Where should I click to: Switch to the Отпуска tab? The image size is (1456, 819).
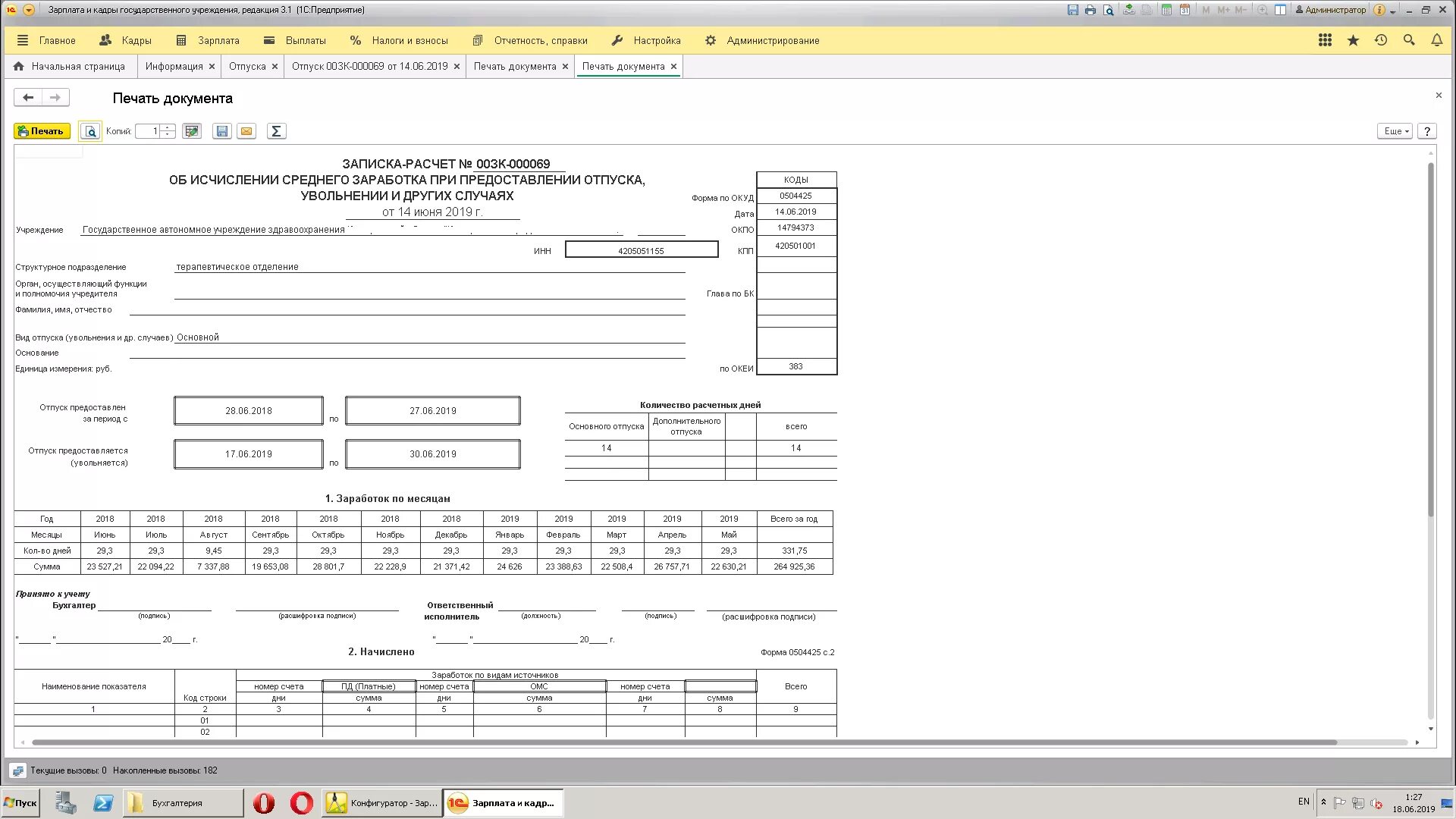[x=247, y=66]
